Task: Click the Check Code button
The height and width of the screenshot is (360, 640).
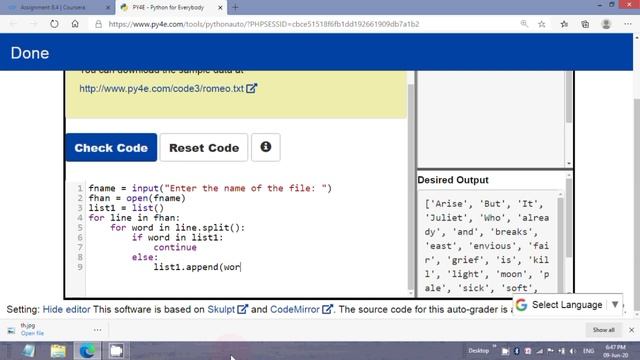Action: pos(111,147)
